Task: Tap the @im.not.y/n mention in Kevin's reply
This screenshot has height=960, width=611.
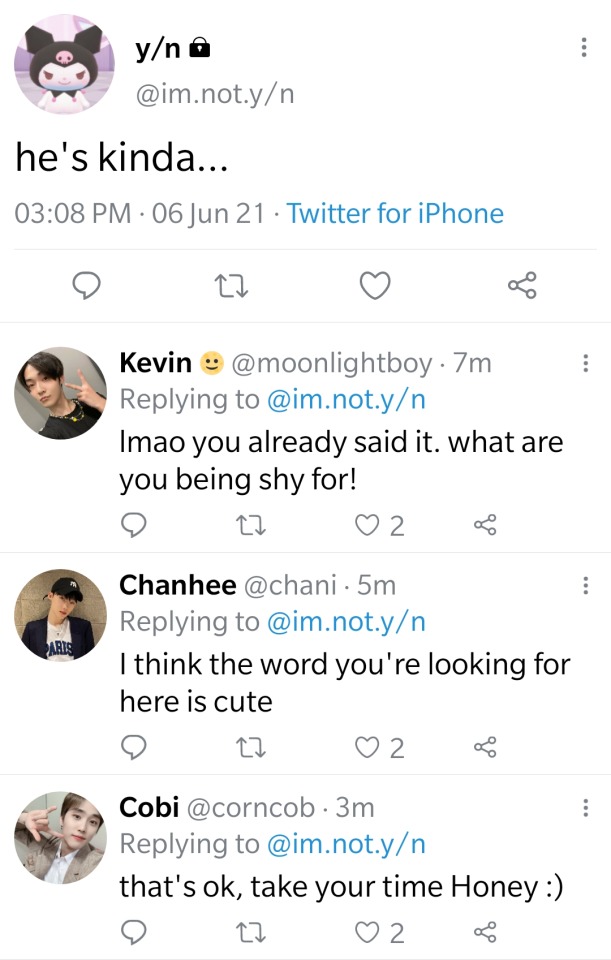Action: (x=346, y=399)
